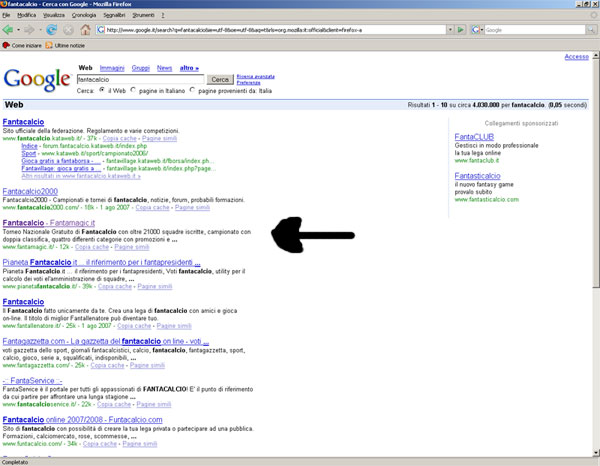
Task: Open the Fantacalcio2000 result
Action: coord(30,191)
